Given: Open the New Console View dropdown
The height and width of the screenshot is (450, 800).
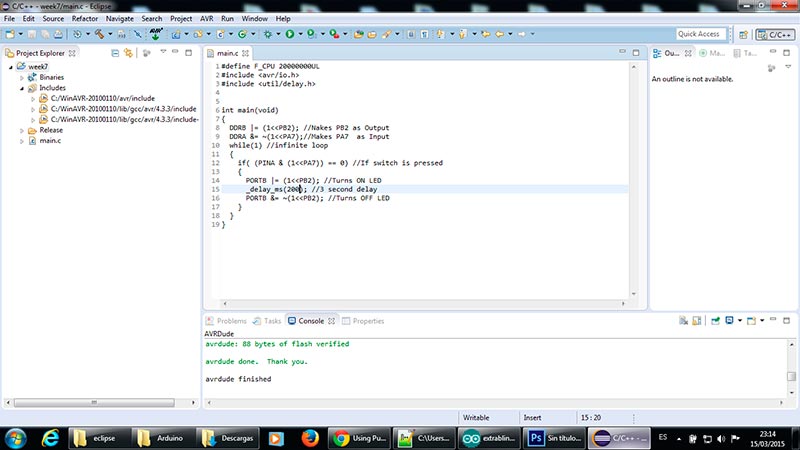Looking at the screenshot, I should click(x=762, y=320).
